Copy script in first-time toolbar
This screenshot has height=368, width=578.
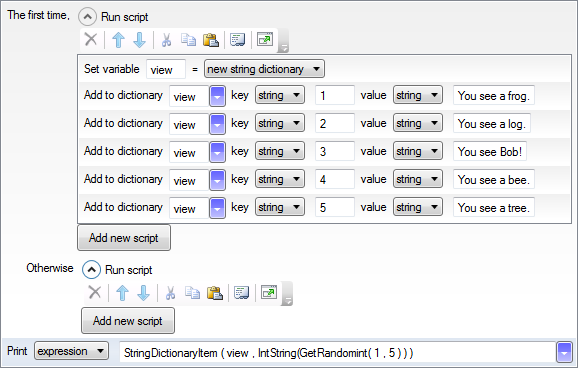(x=189, y=39)
